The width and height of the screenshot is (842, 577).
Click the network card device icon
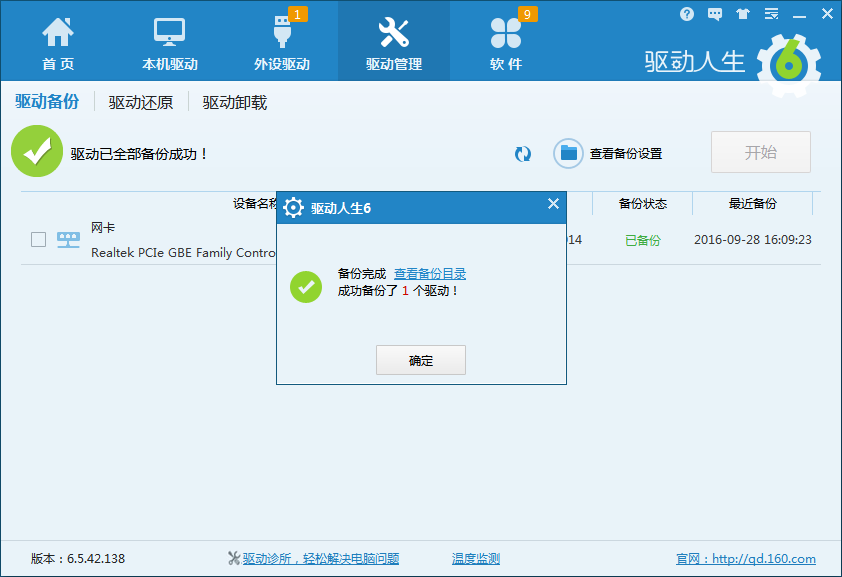point(68,240)
